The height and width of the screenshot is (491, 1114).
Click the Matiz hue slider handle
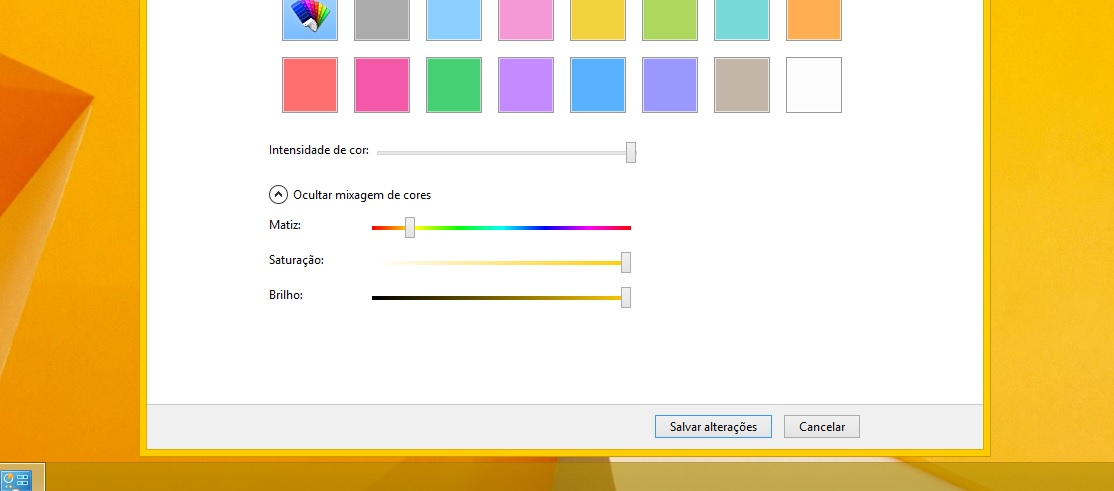(410, 227)
